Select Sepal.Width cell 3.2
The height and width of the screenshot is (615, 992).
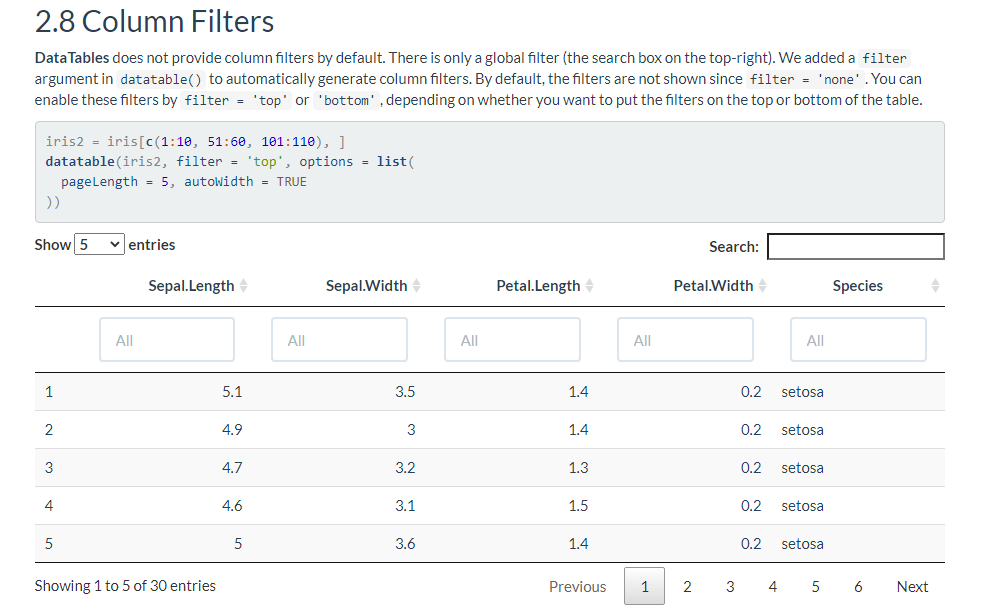tap(405, 468)
